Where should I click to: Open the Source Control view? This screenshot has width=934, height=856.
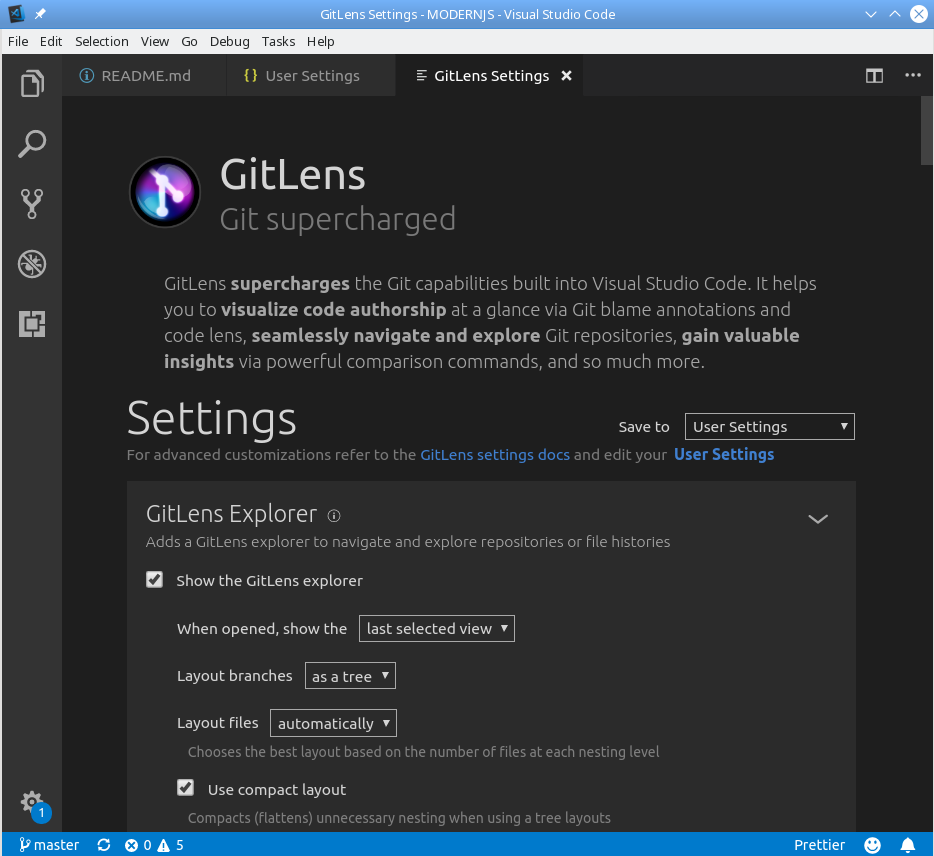click(x=32, y=204)
